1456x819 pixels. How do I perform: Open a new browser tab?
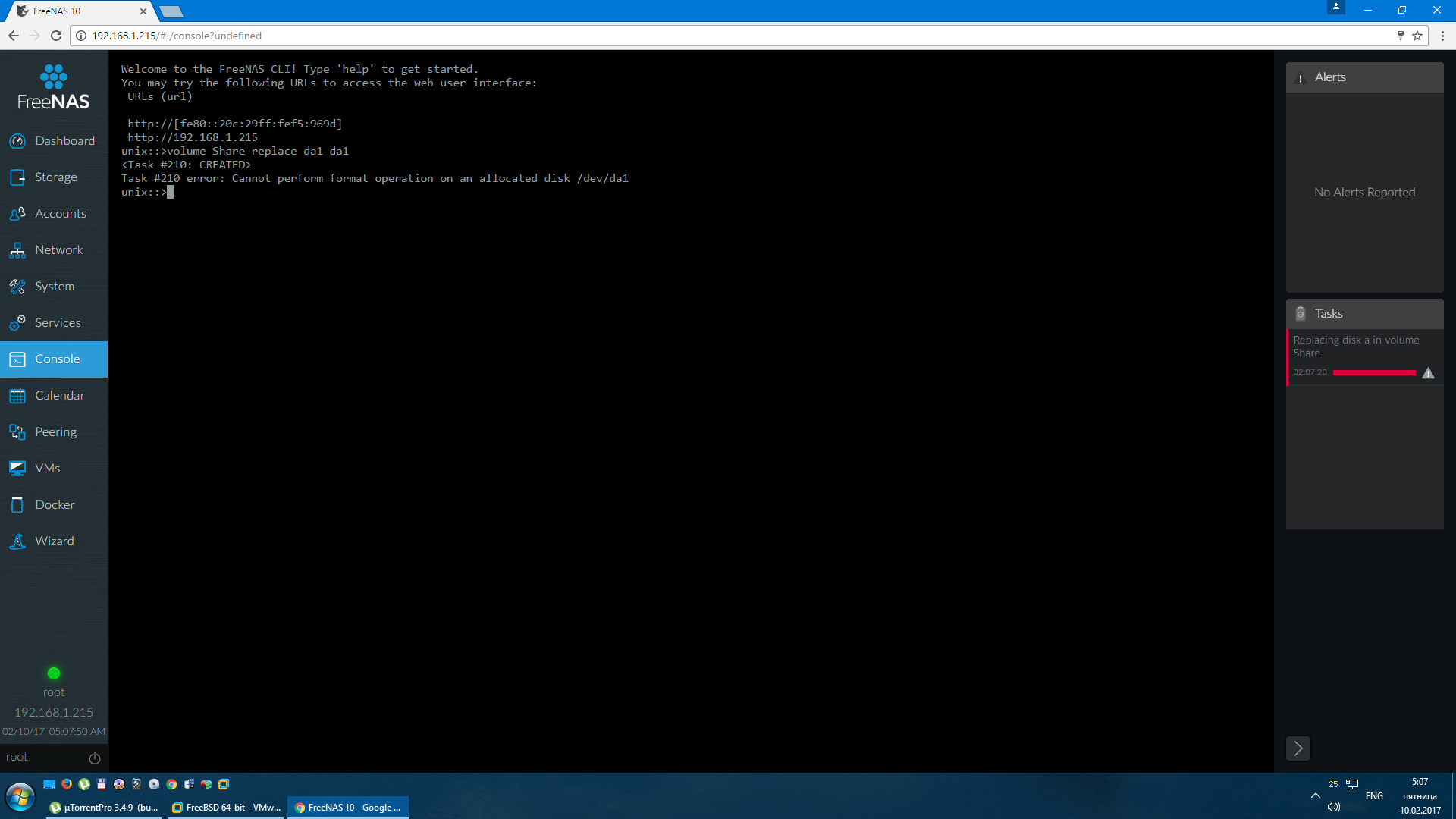pos(171,11)
